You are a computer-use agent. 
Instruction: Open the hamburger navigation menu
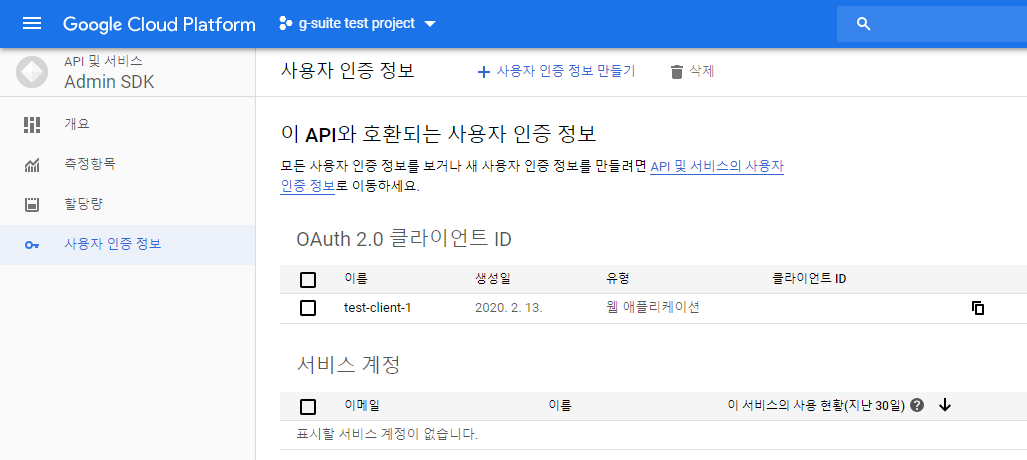[32, 24]
